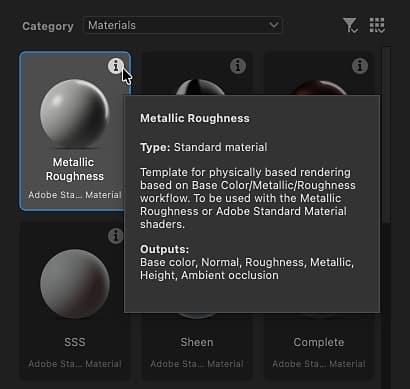Open the grid view options icon
410x389 pixels.
click(377, 25)
